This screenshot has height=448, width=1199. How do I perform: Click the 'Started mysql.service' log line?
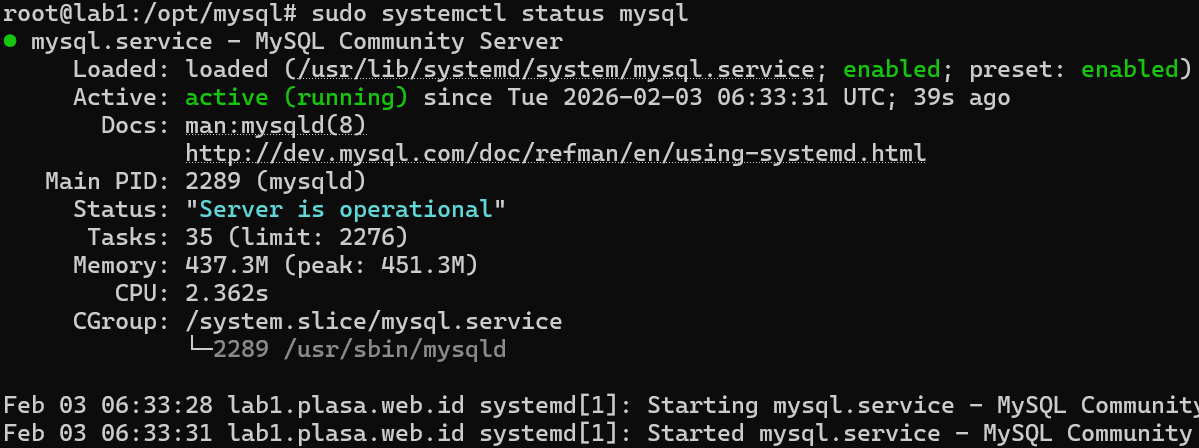coord(600,434)
